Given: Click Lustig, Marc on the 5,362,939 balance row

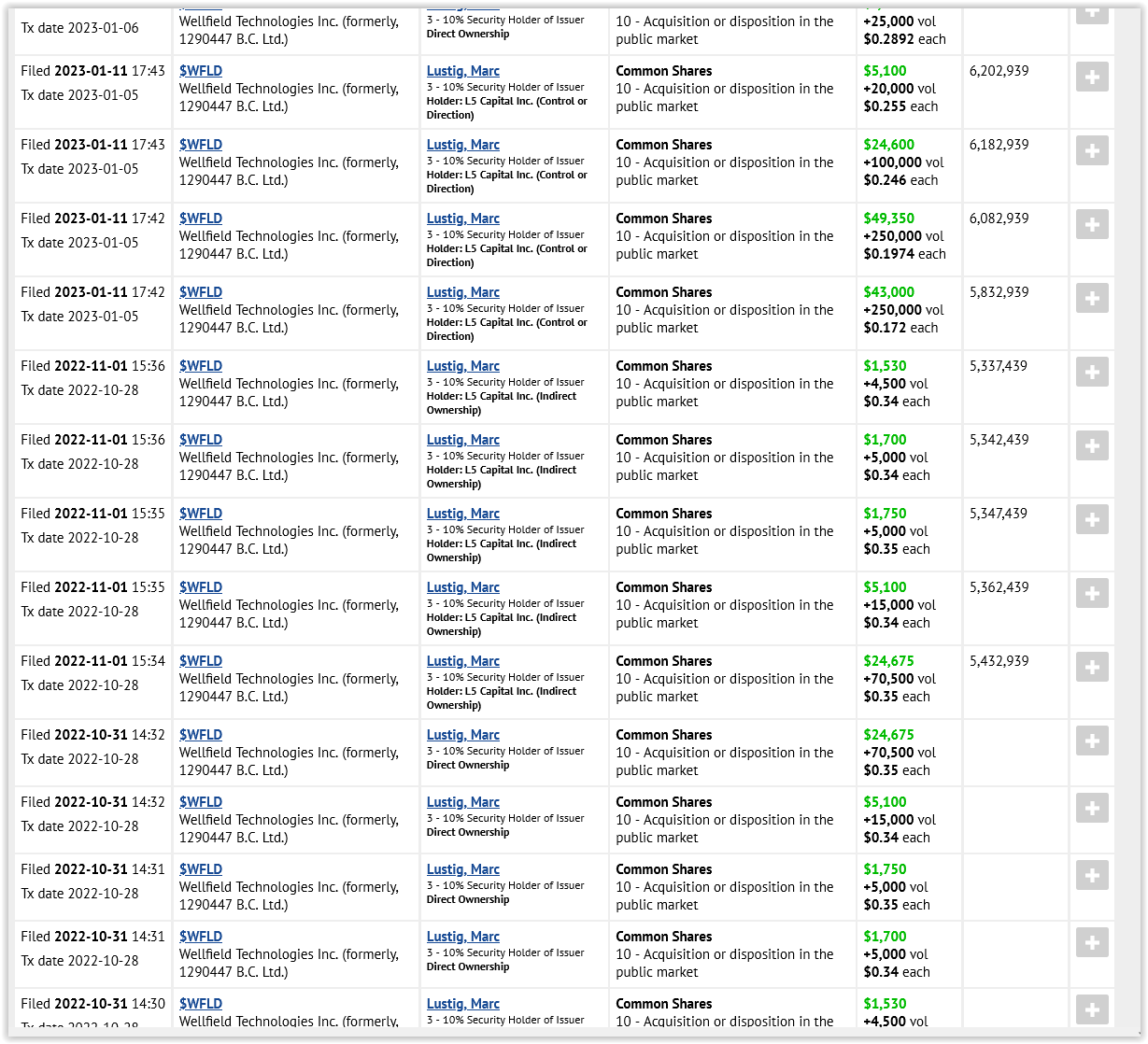Looking at the screenshot, I should [462, 587].
